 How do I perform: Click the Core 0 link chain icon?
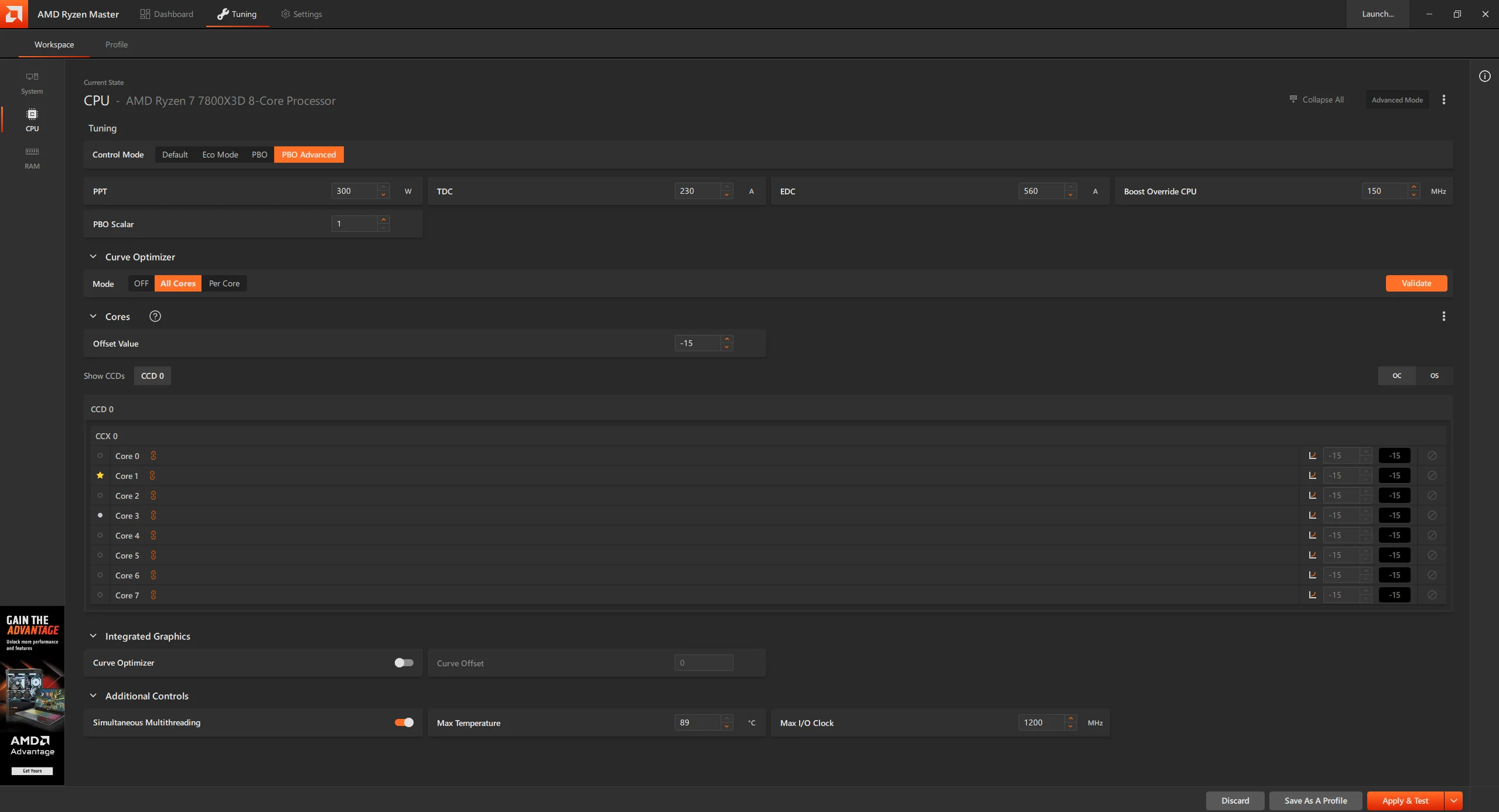[153, 455]
